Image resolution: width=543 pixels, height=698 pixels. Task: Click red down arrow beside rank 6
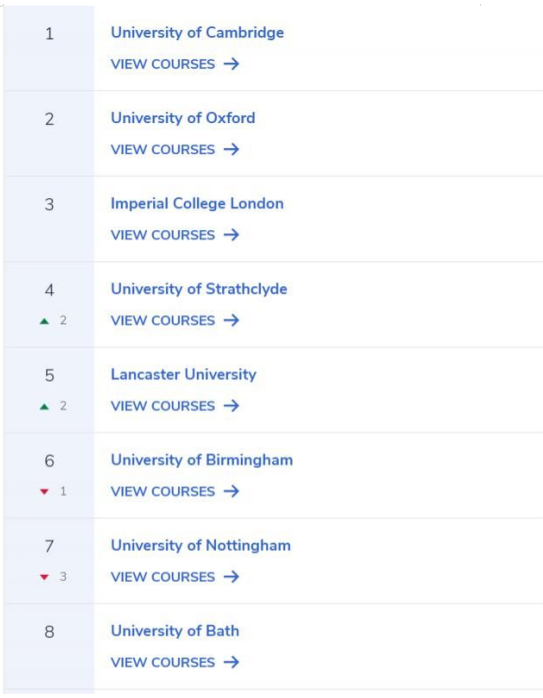point(45,491)
